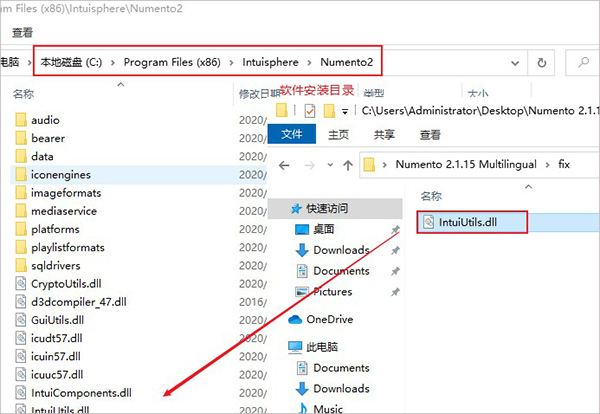Screen dimensions: 600x414
Task: Click GuiUtils.dll file icon
Action: coord(21,320)
